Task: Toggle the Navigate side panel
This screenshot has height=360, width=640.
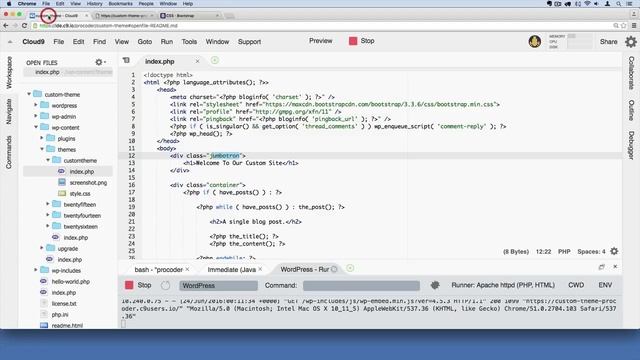Action: point(9,111)
